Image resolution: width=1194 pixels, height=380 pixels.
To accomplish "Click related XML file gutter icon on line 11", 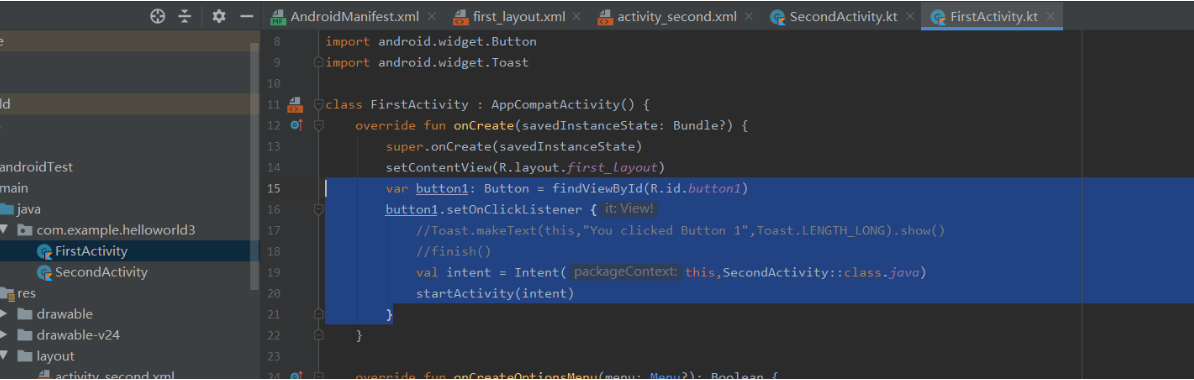I will pos(295,104).
